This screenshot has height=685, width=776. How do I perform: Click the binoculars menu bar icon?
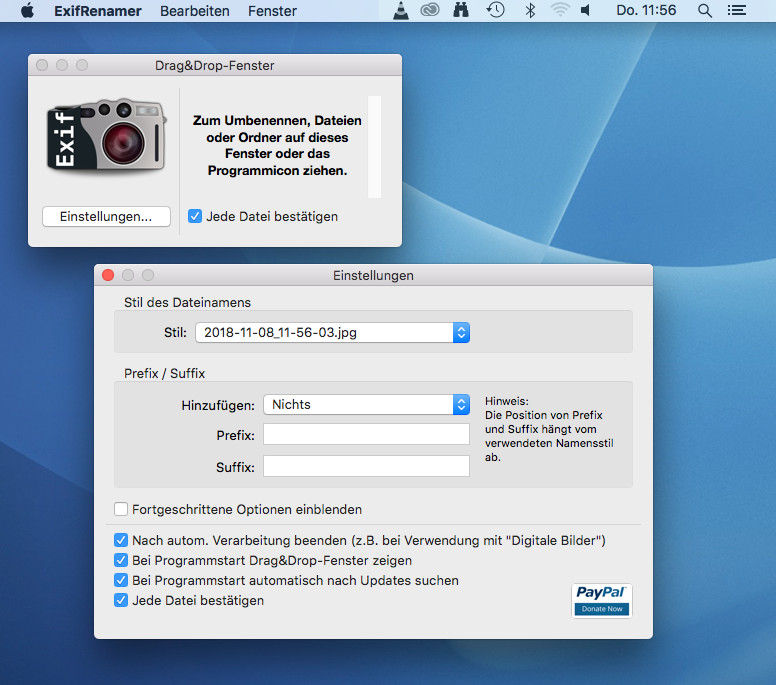coord(461,11)
